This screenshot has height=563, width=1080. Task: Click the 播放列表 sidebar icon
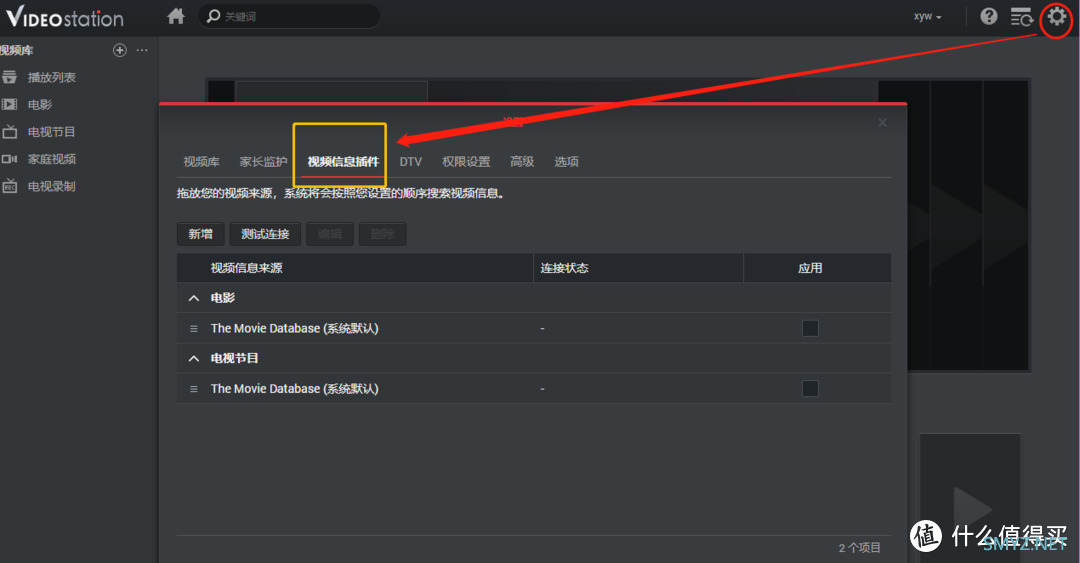coord(9,77)
